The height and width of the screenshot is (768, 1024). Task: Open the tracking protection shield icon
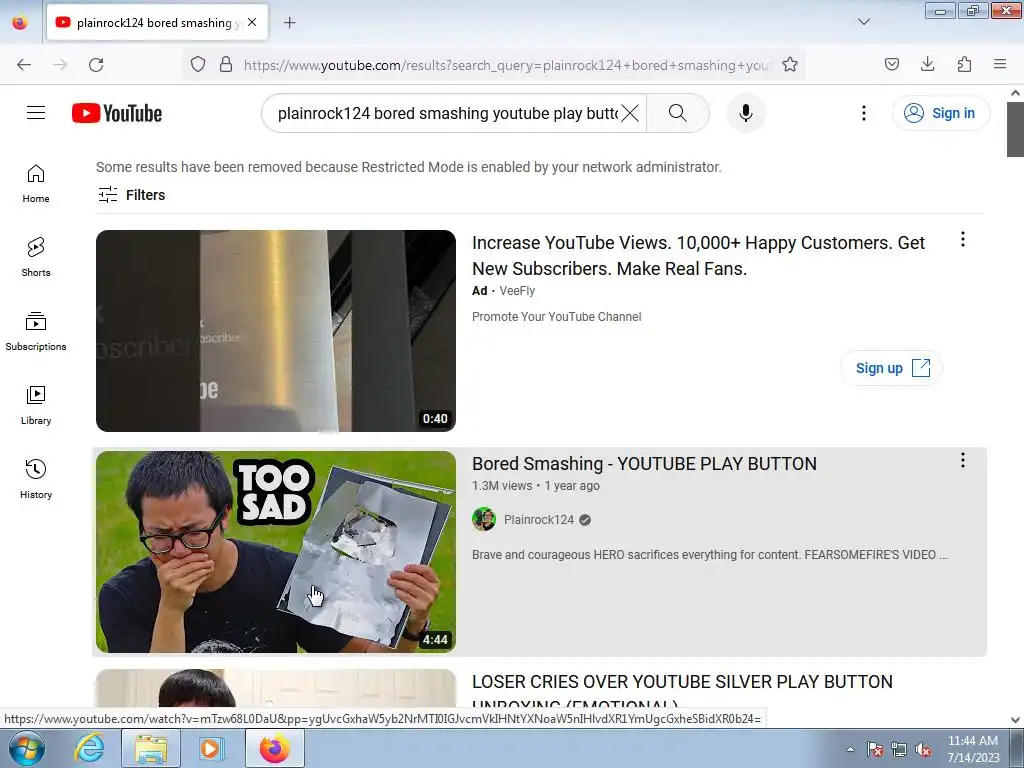198,65
